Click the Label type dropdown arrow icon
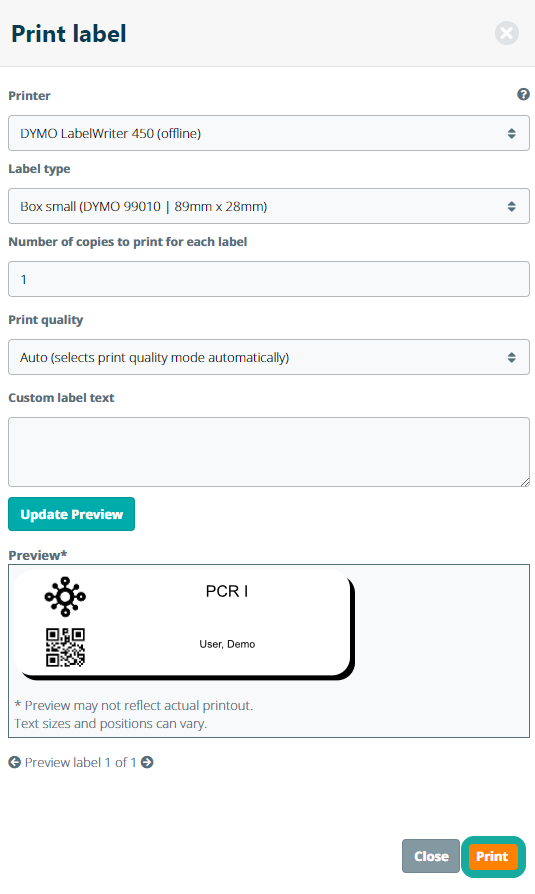 point(512,206)
